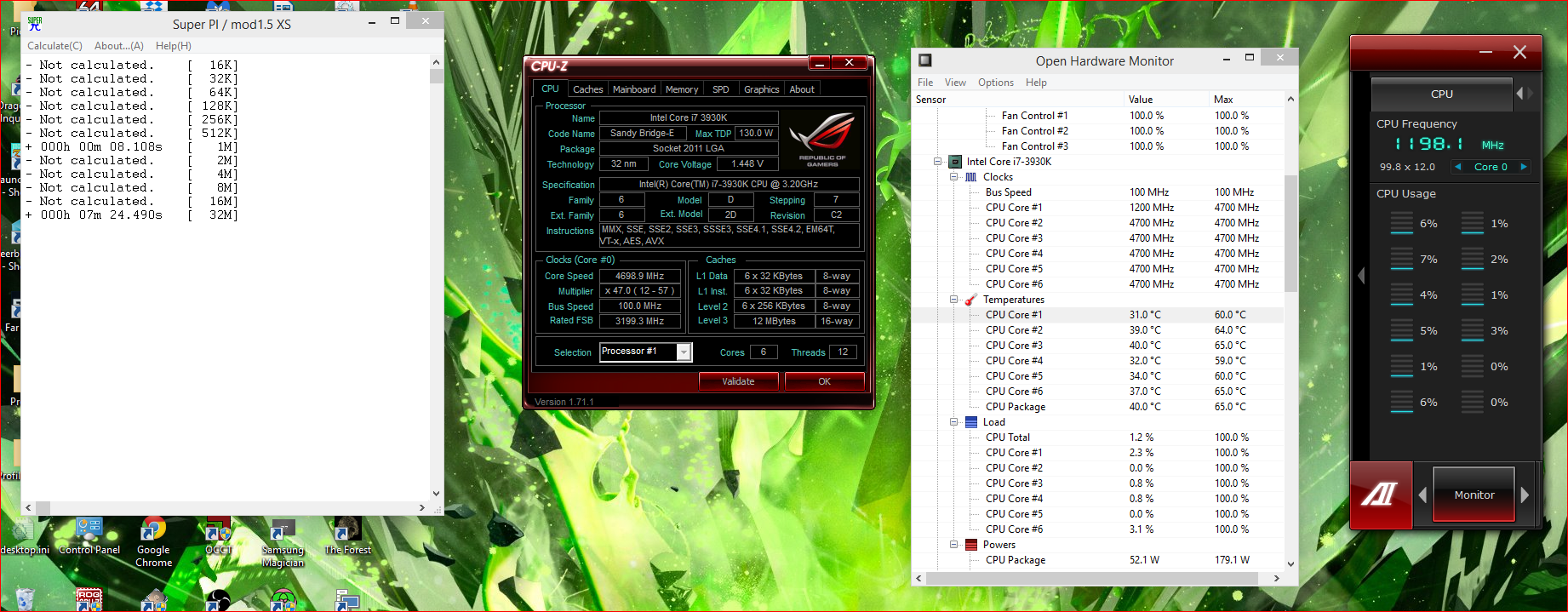Select the next core arrow beside Core 0

point(1524,167)
